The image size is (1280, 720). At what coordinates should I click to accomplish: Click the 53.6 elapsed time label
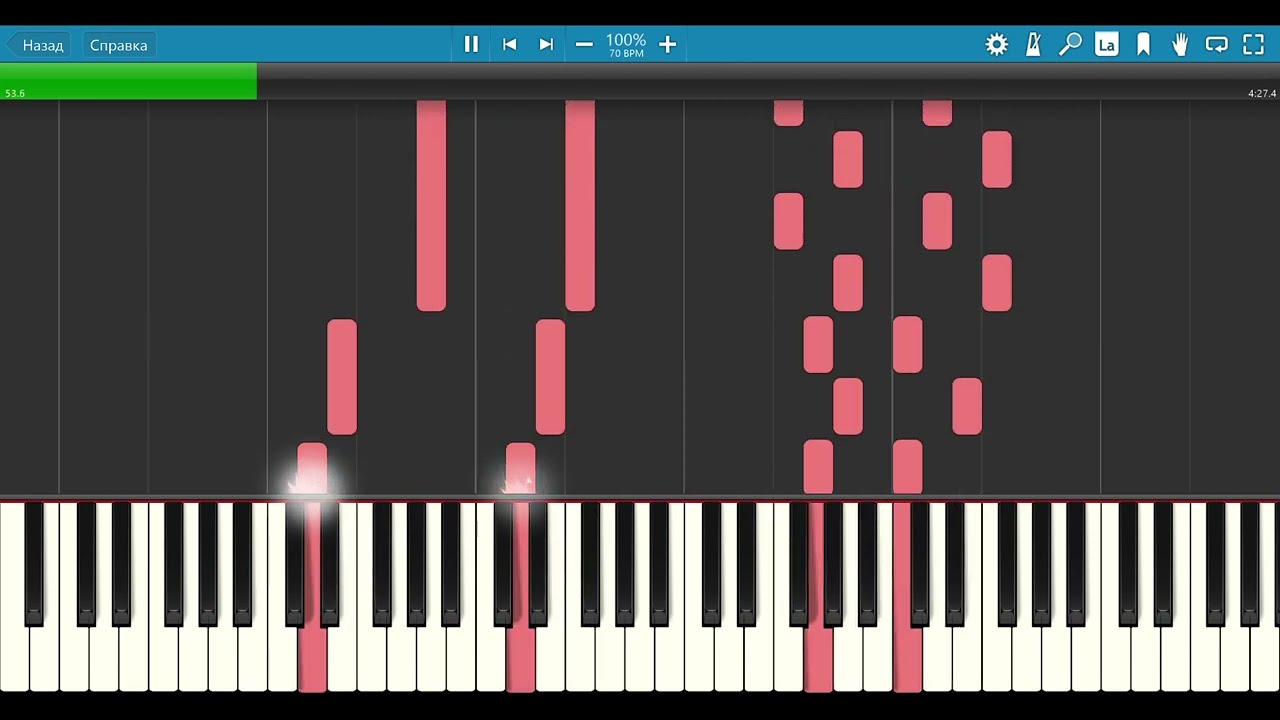tap(15, 93)
